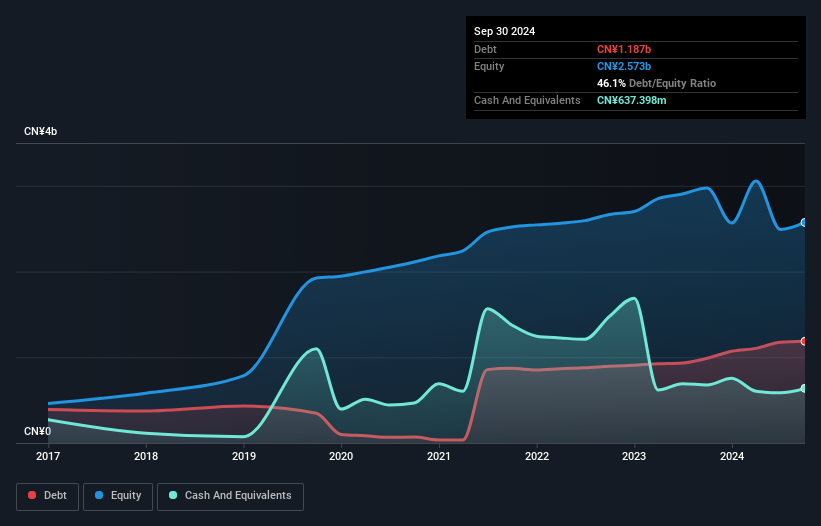Click the Equity row label in tooltip
Image resolution: width=821 pixels, height=526 pixels.
[489, 66]
